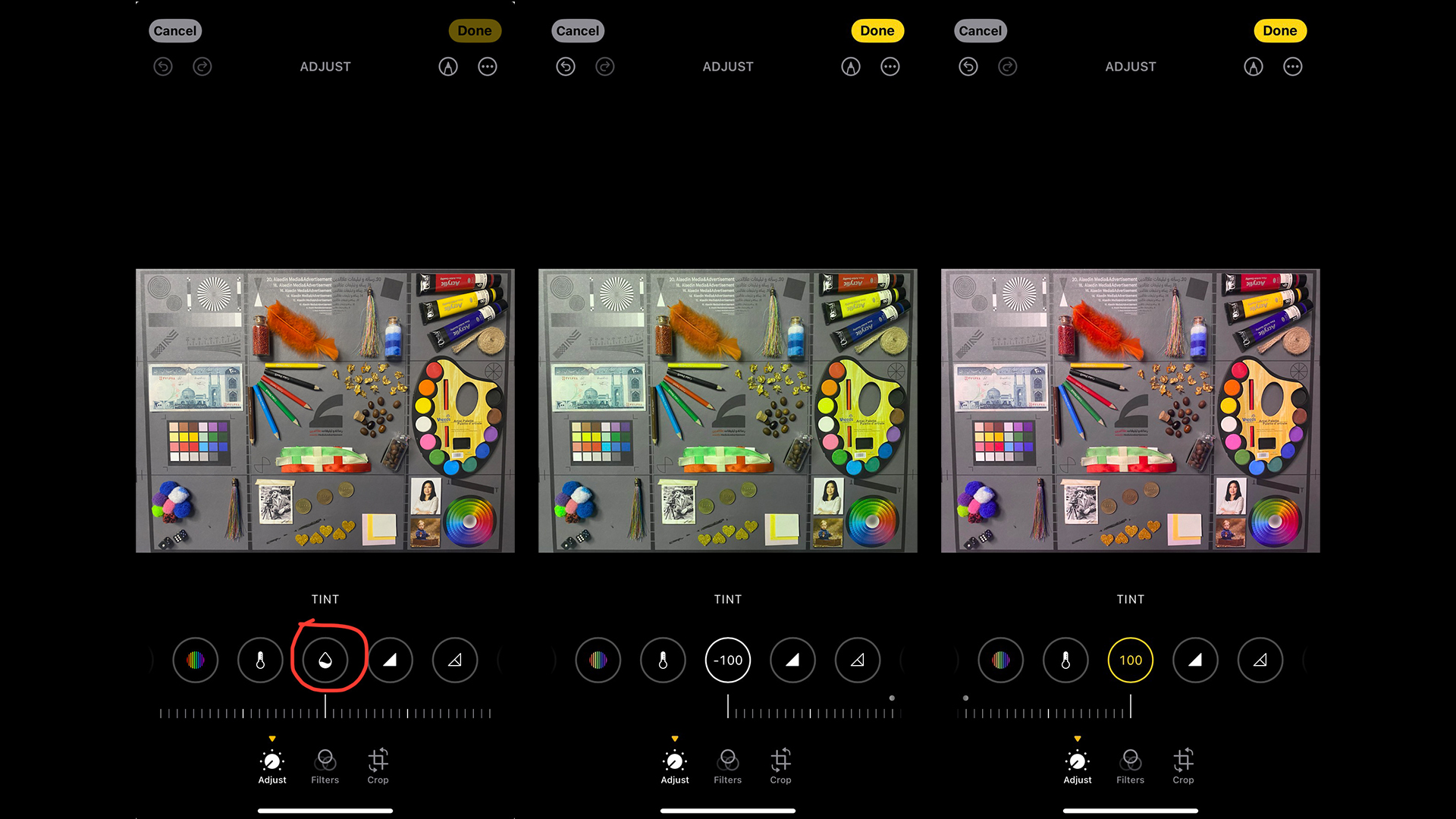Viewport: 1456px width, 819px height.
Task: Click Cancel to discard edits on left panel
Action: coord(173,30)
